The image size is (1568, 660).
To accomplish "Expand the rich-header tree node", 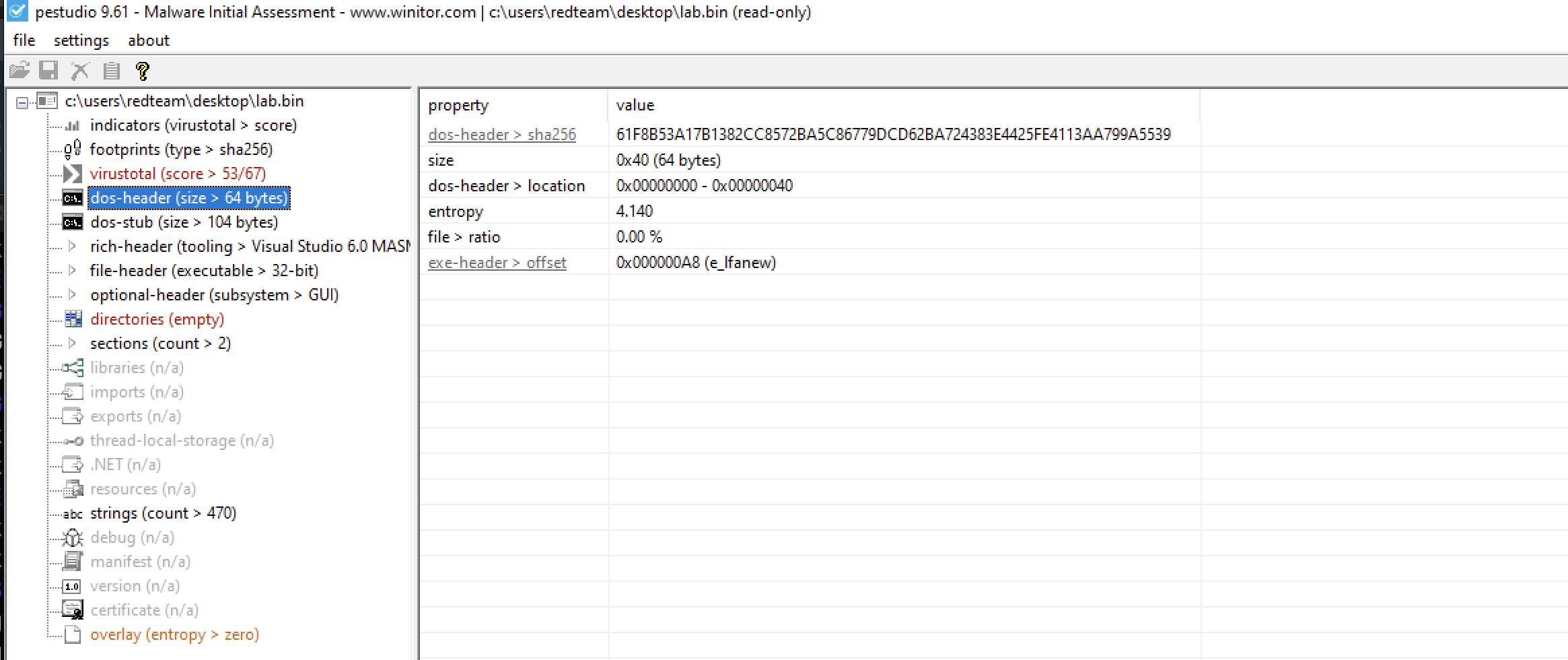I will (x=73, y=246).
